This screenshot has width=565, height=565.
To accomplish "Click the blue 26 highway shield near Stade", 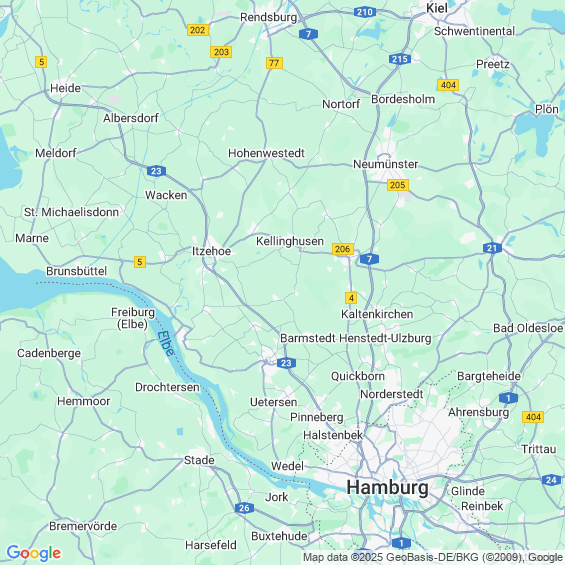I will pyautogui.click(x=244, y=508).
